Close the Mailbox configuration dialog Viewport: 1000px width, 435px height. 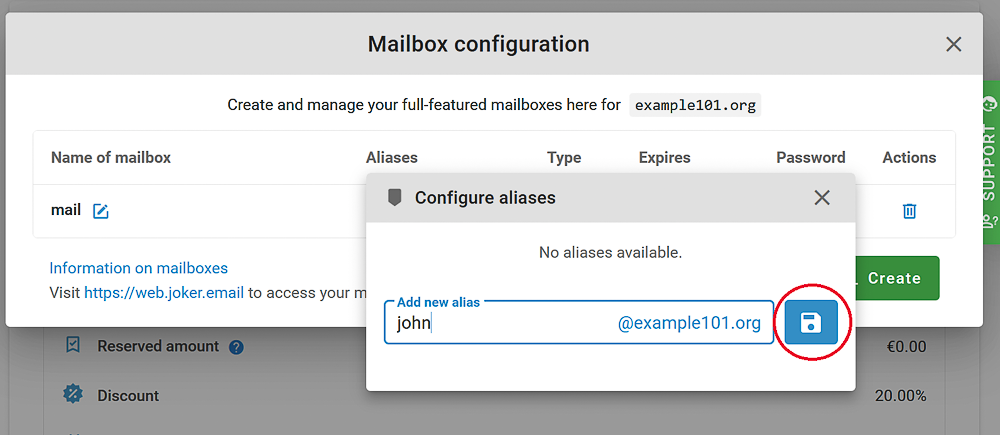pyautogui.click(x=953, y=44)
